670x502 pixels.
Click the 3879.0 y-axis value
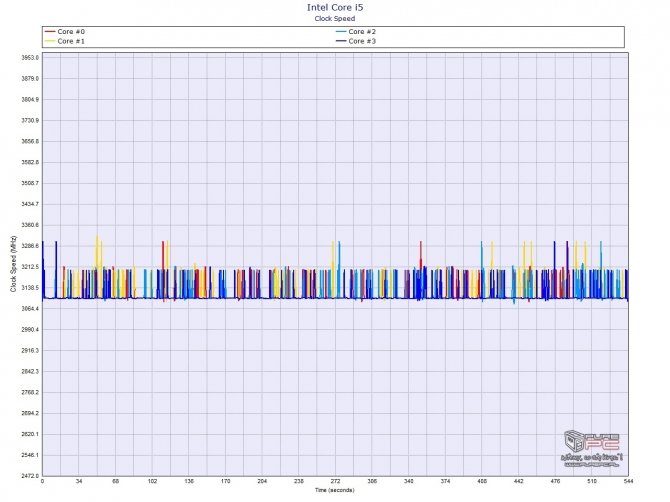tap(30, 79)
